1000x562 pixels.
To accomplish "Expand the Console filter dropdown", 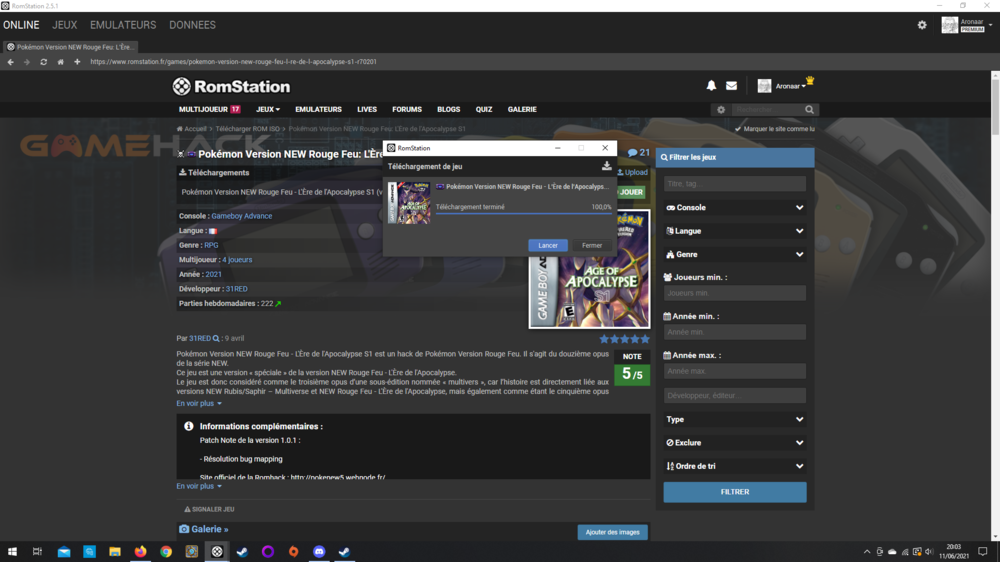I will pyautogui.click(x=735, y=208).
